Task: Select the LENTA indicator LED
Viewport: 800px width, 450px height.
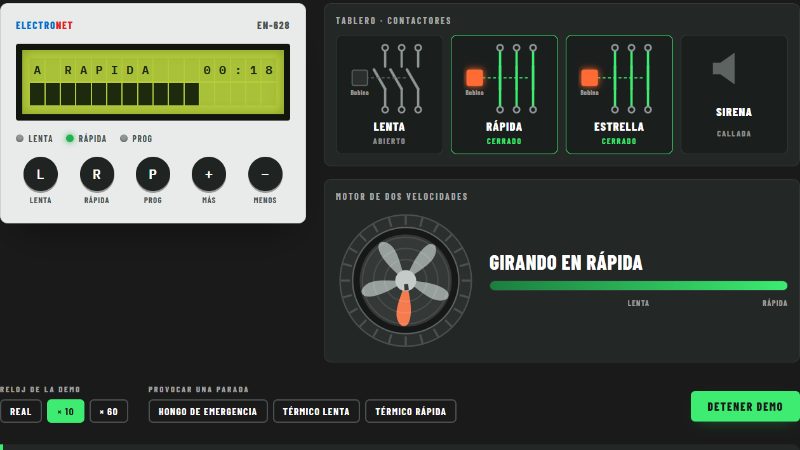Action: [20, 138]
